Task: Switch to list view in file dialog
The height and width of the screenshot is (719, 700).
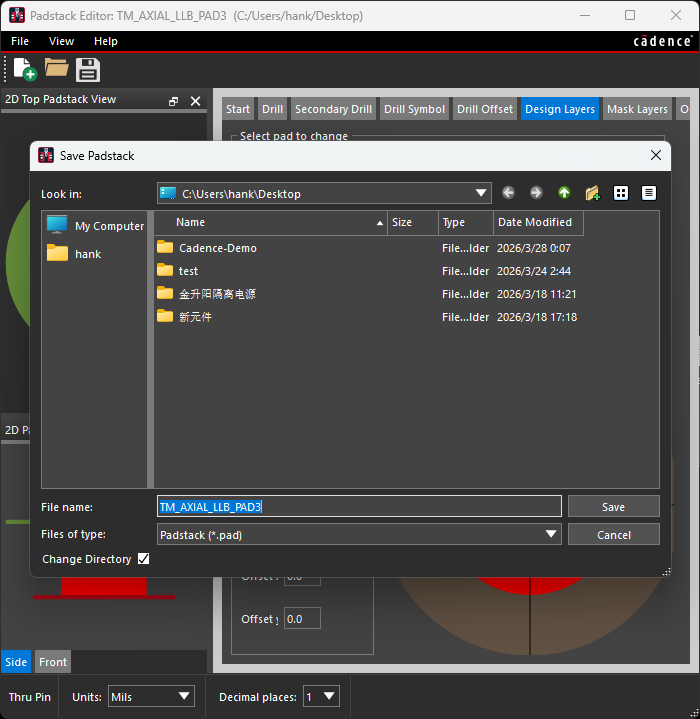Action: coord(621,193)
